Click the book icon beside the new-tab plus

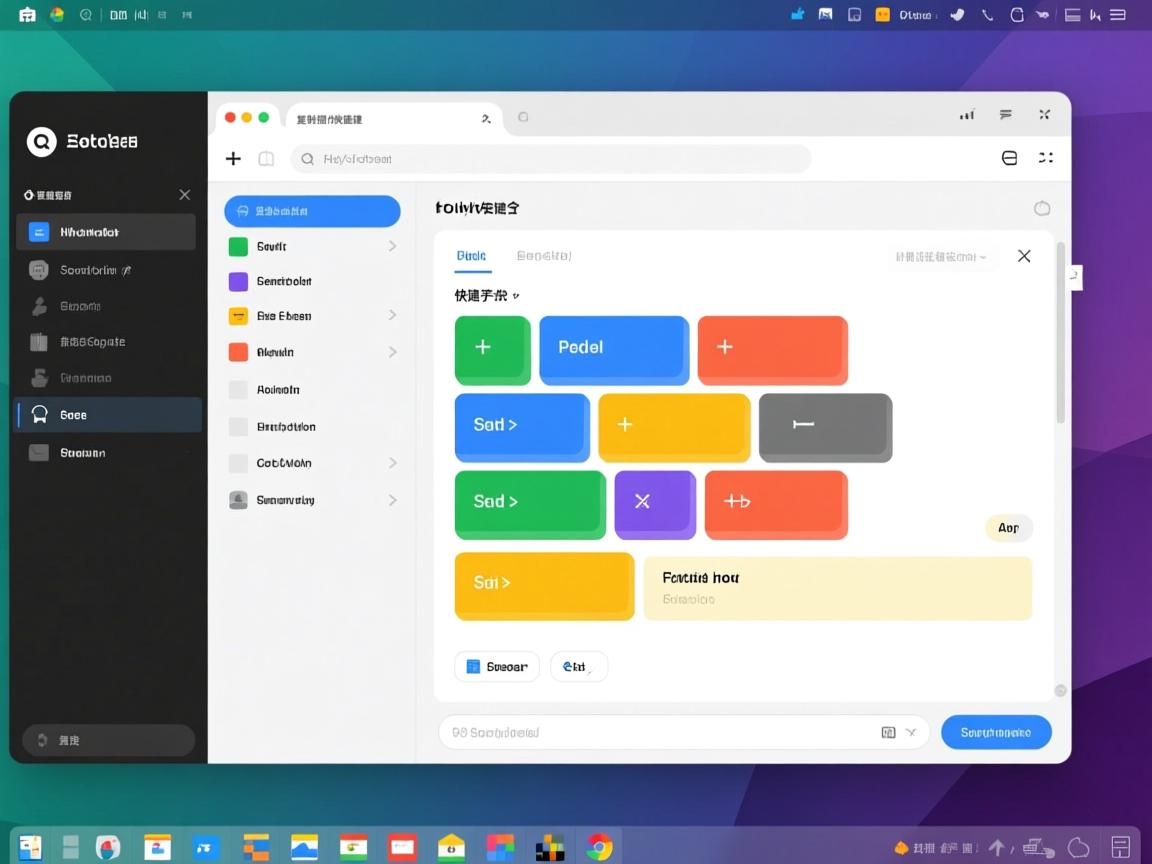(x=265, y=158)
